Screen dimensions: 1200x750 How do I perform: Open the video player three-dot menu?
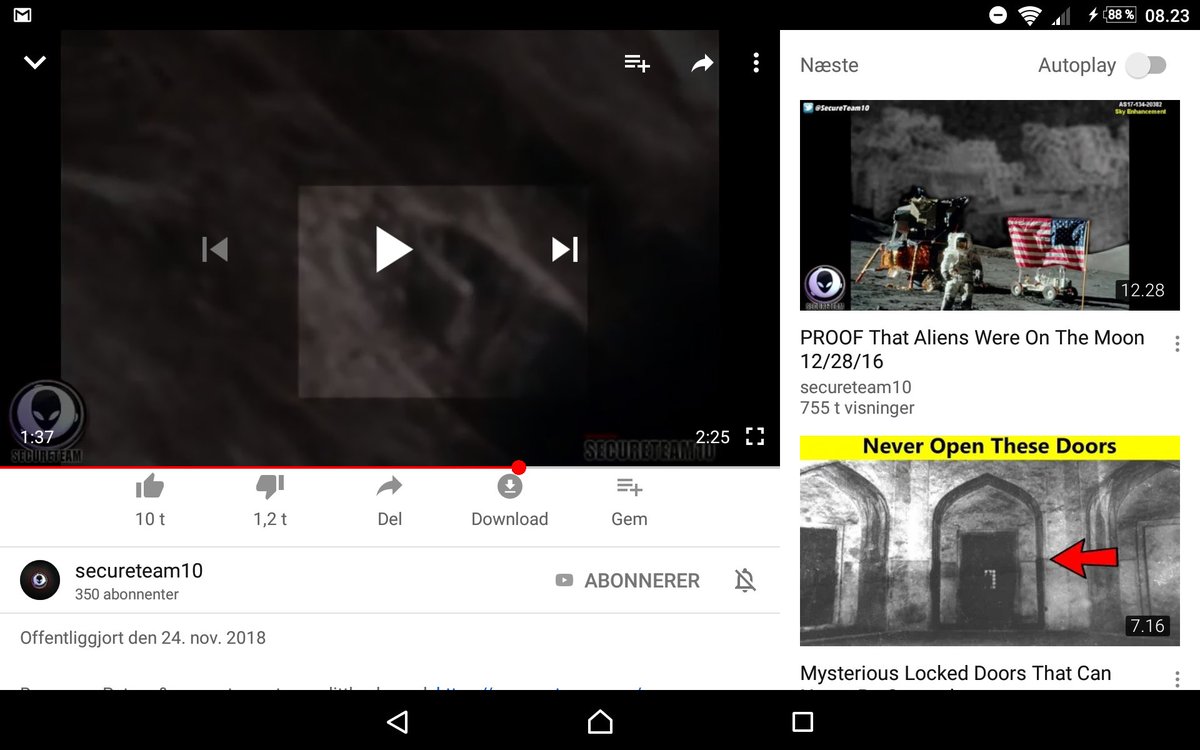(x=756, y=63)
